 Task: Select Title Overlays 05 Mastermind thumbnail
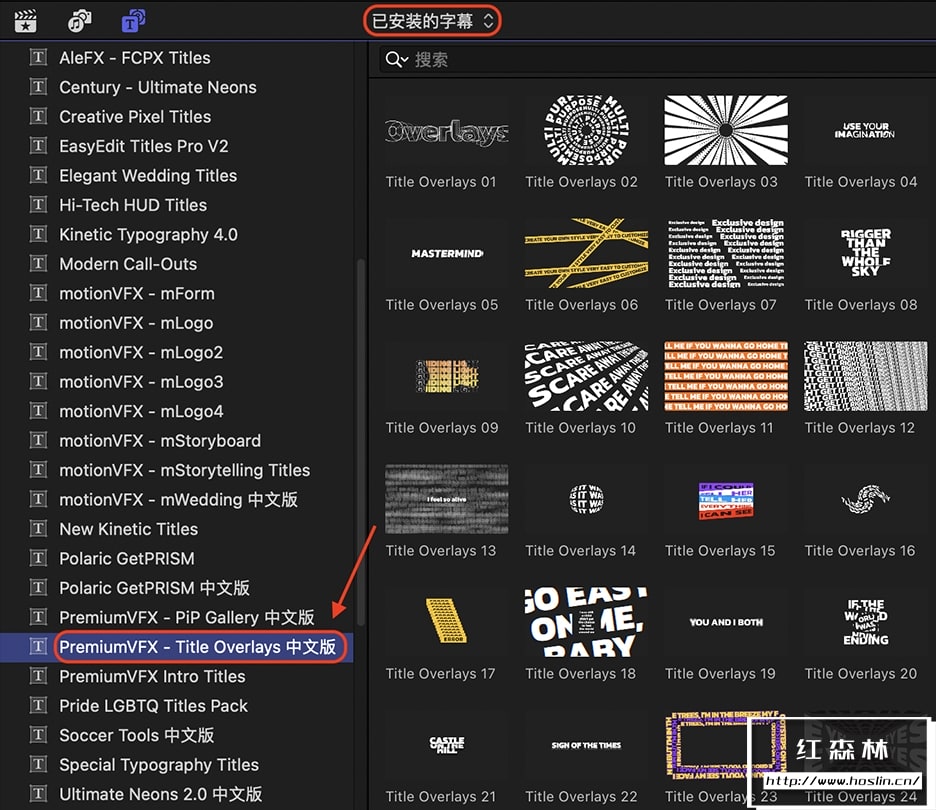(x=447, y=254)
